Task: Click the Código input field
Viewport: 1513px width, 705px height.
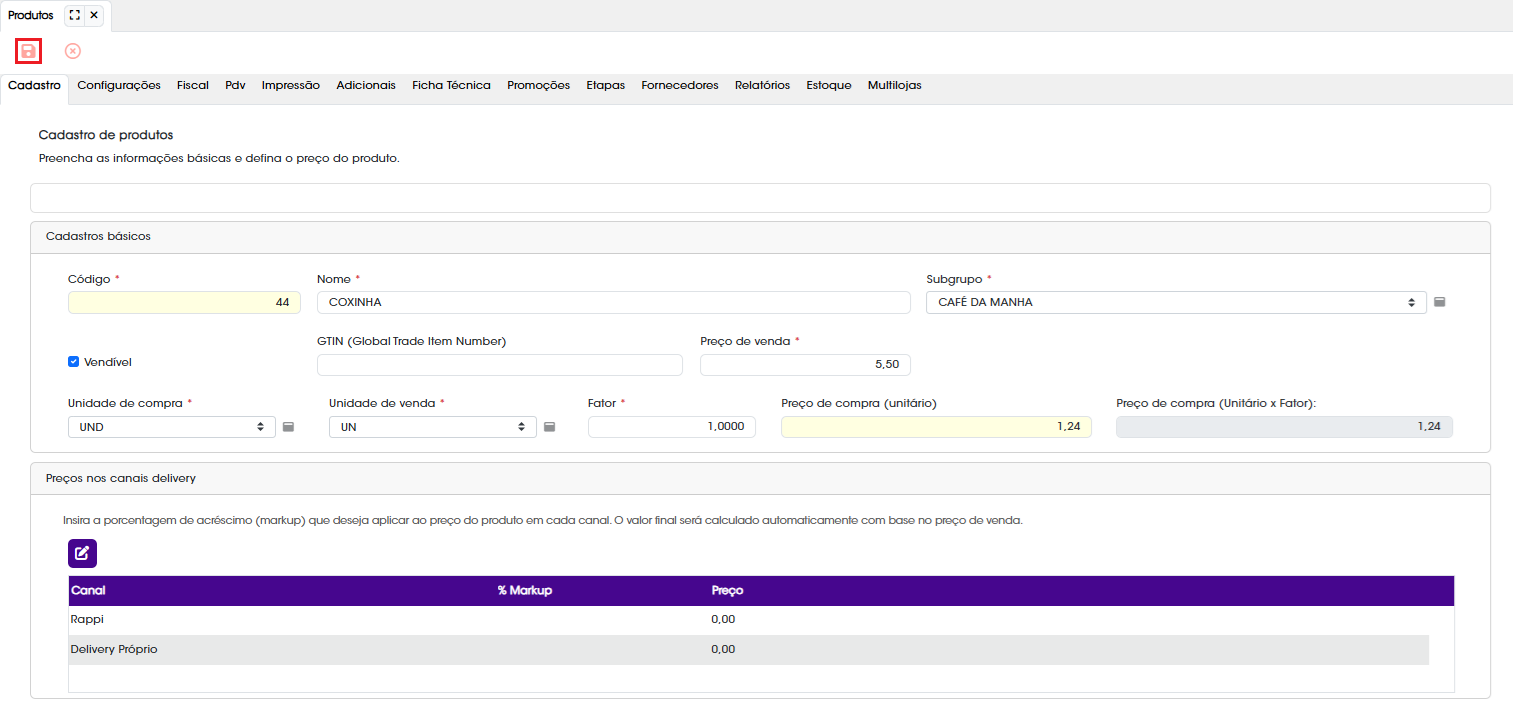Action: click(x=184, y=302)
